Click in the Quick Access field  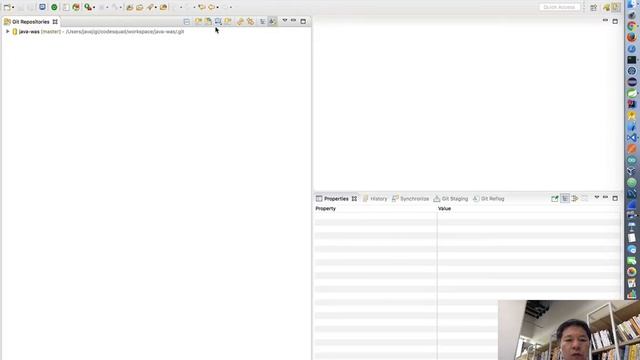[559, 7]
